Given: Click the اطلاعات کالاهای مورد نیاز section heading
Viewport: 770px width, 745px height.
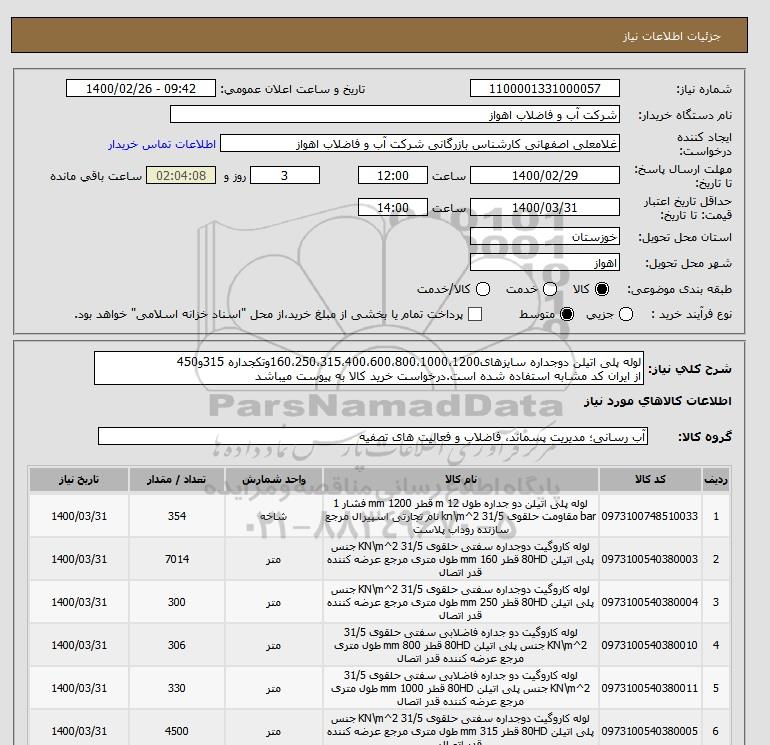Looking at the screenshot, I should [658, 401].
